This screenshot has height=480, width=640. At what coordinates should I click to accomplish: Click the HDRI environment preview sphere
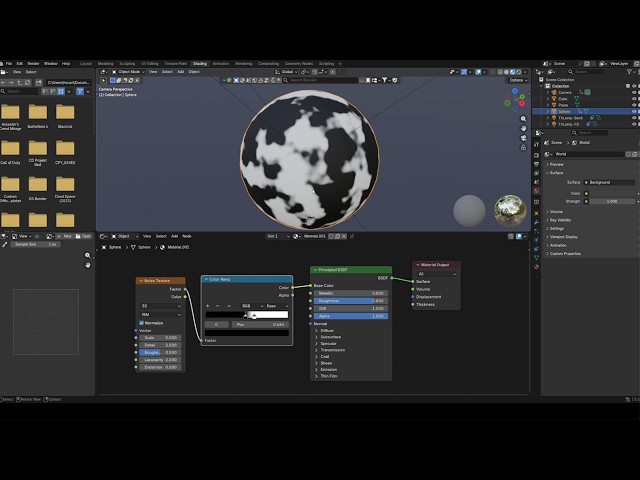point(510,211)
